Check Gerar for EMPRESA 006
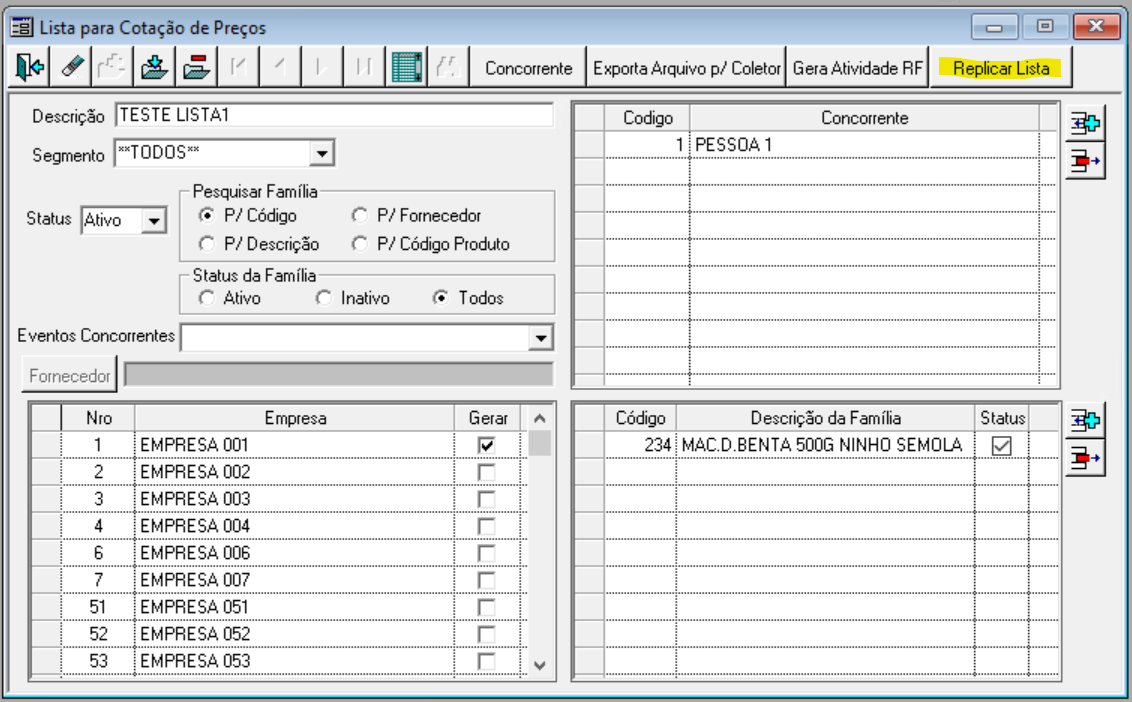The image size is (1132, 702). (x=487, y=553)
